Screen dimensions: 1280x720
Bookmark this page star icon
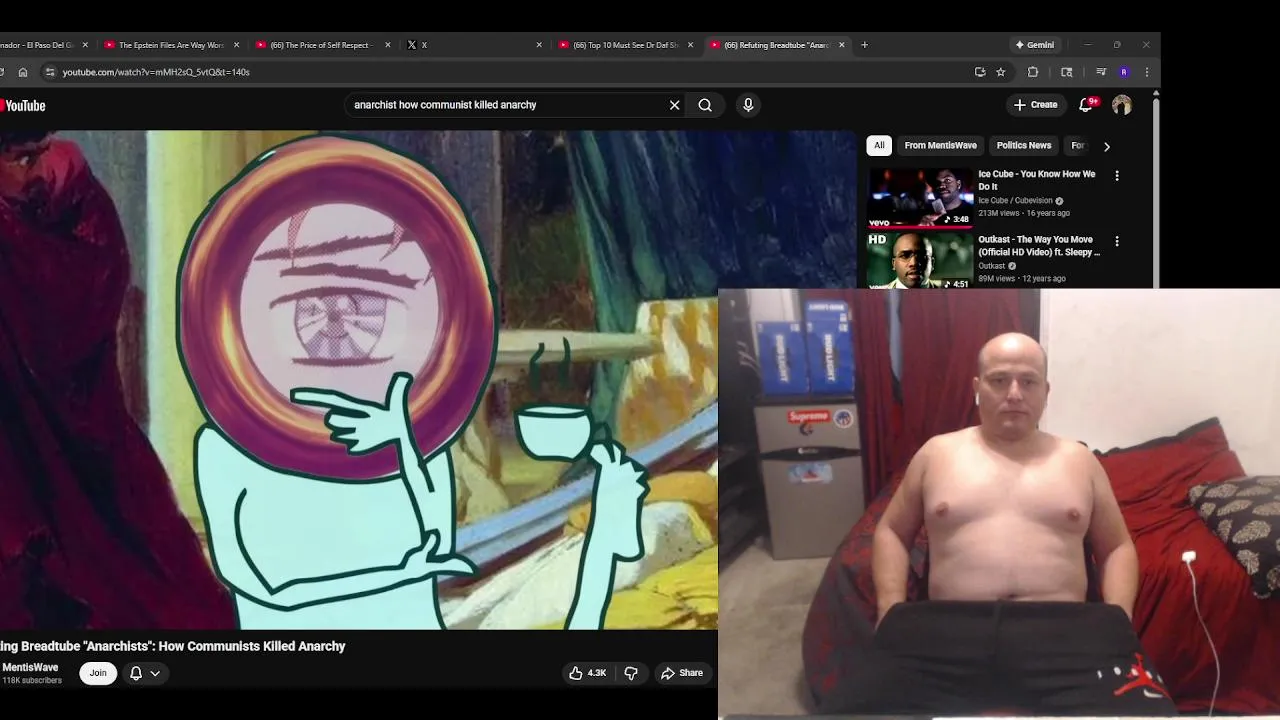pyautogui.click(x=1001, y=72)
